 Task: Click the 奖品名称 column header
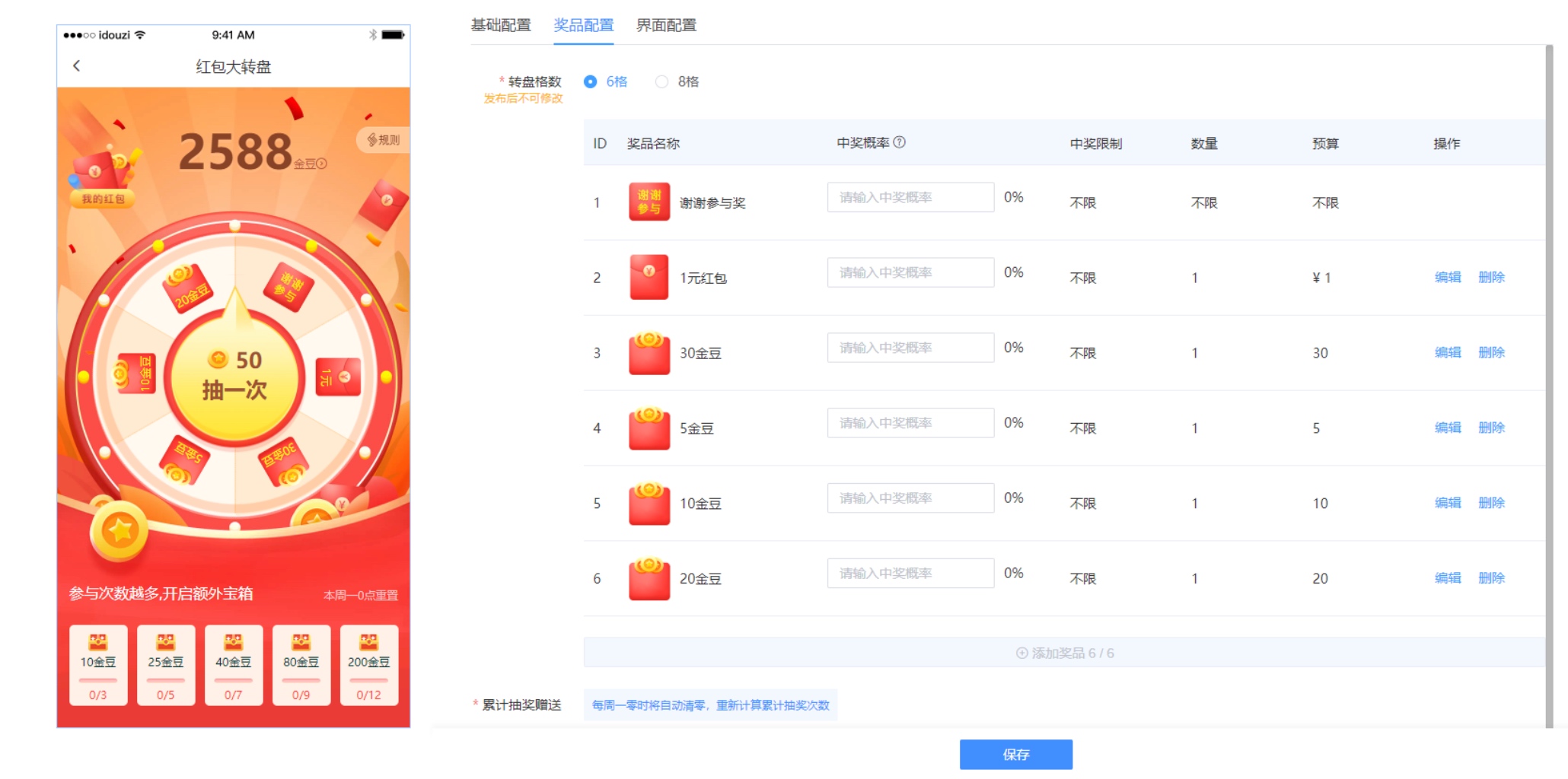653,144
